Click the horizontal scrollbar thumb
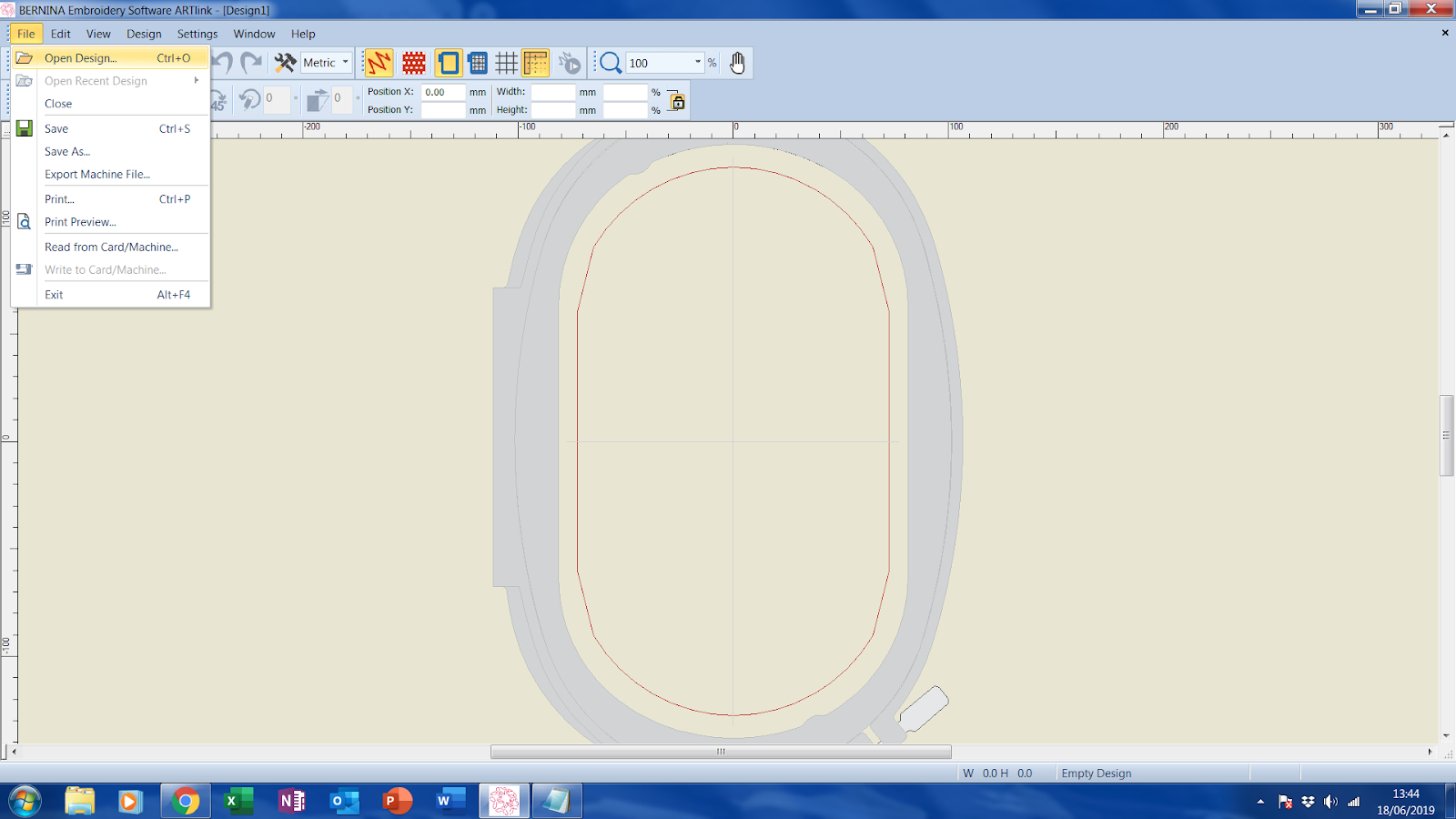This screenshot has width=1456, height=819. pyautogui.click(x=721, y=752)
